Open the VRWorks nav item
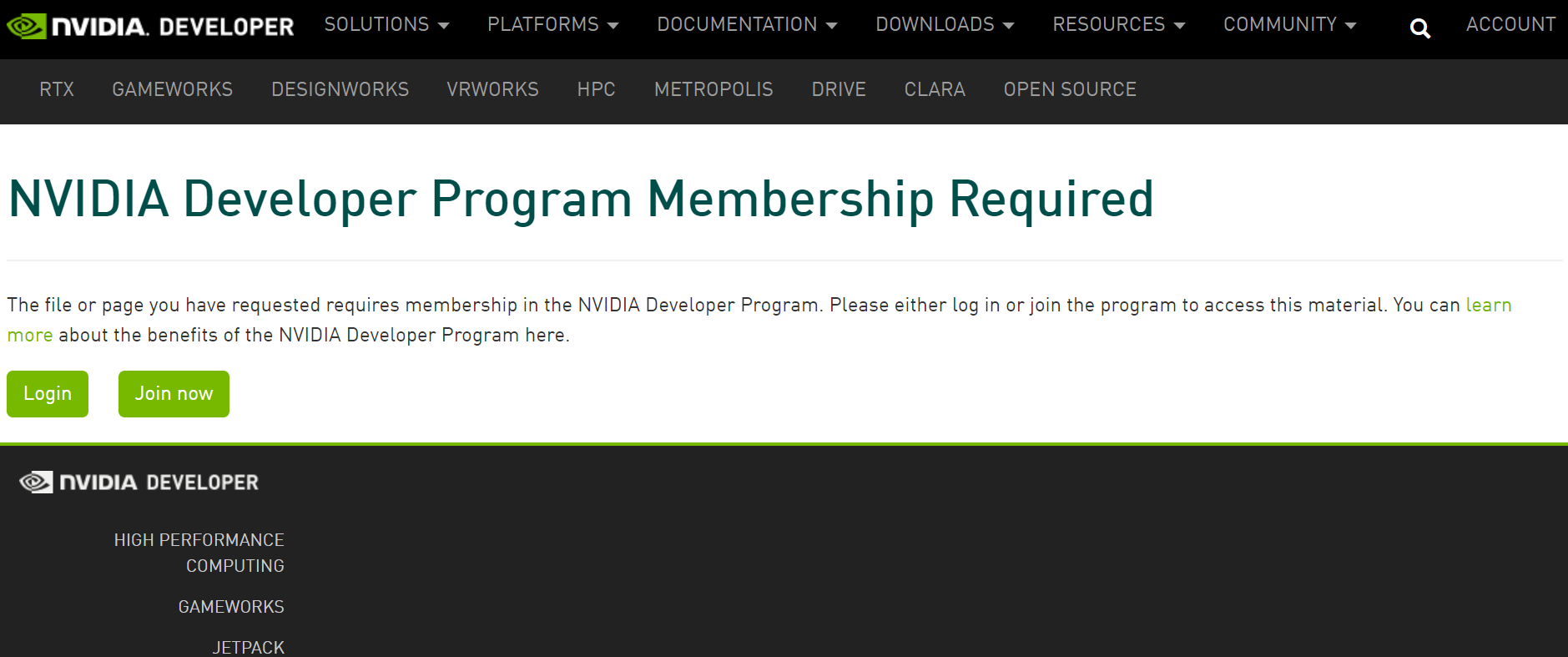Screen dimensions: 1568x657 pyautogui.click(x=492, y=89)
